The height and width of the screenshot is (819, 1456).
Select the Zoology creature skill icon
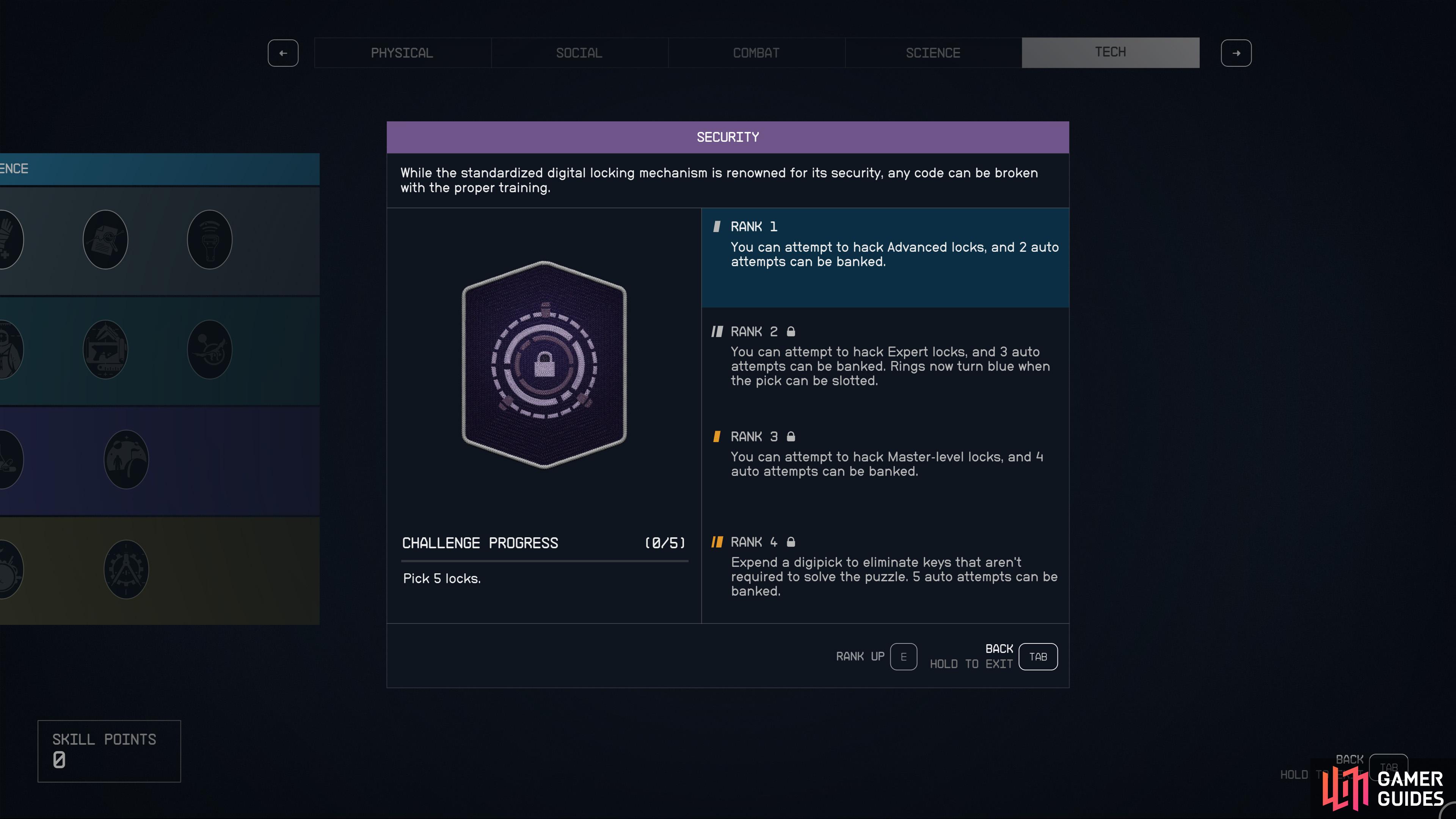pos(210,349)
